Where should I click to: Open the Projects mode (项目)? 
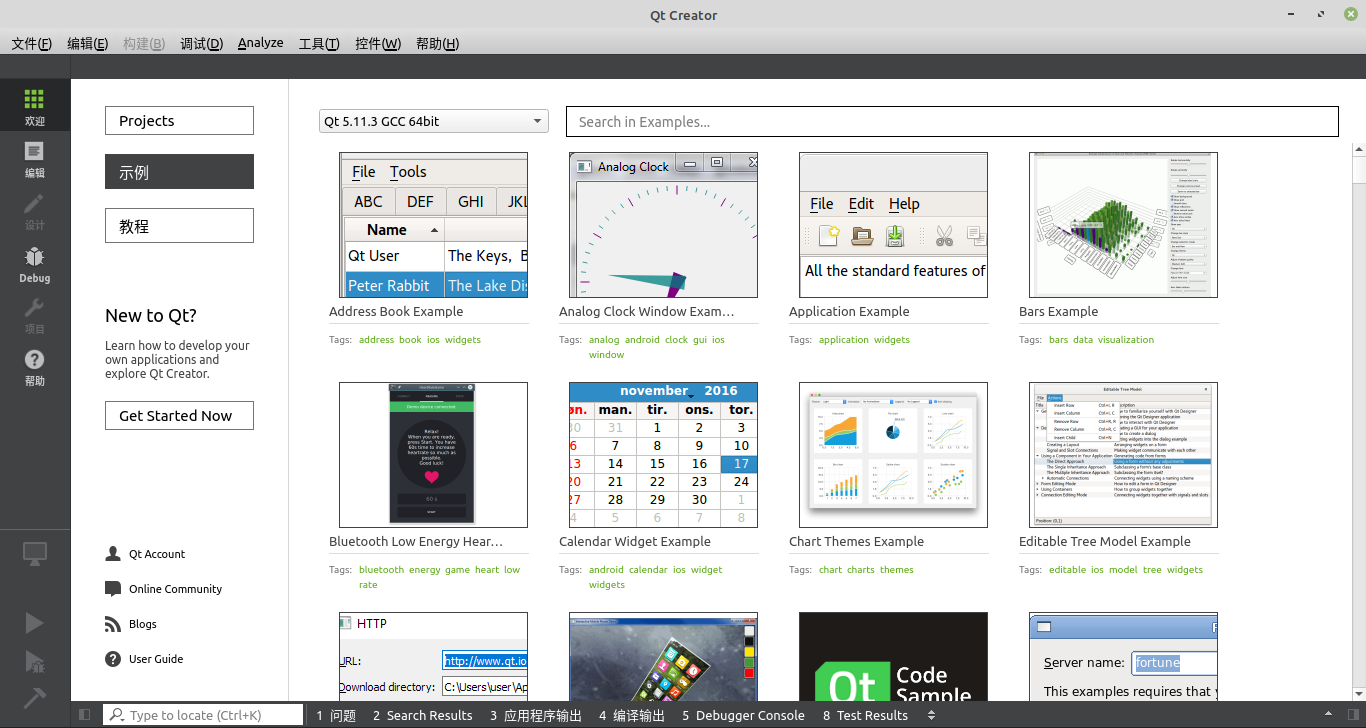35,316
